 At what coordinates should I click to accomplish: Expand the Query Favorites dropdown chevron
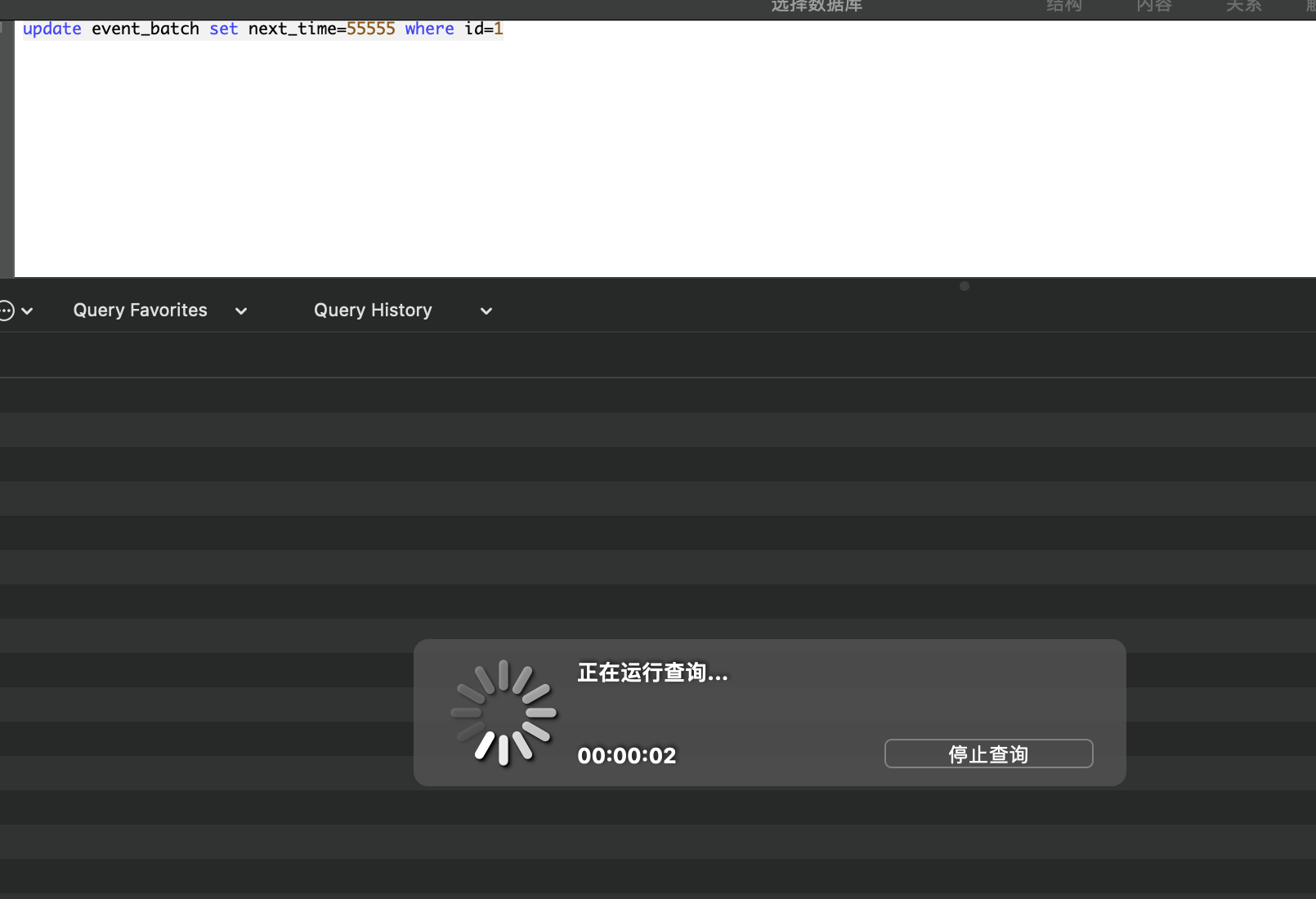(240, 311)
